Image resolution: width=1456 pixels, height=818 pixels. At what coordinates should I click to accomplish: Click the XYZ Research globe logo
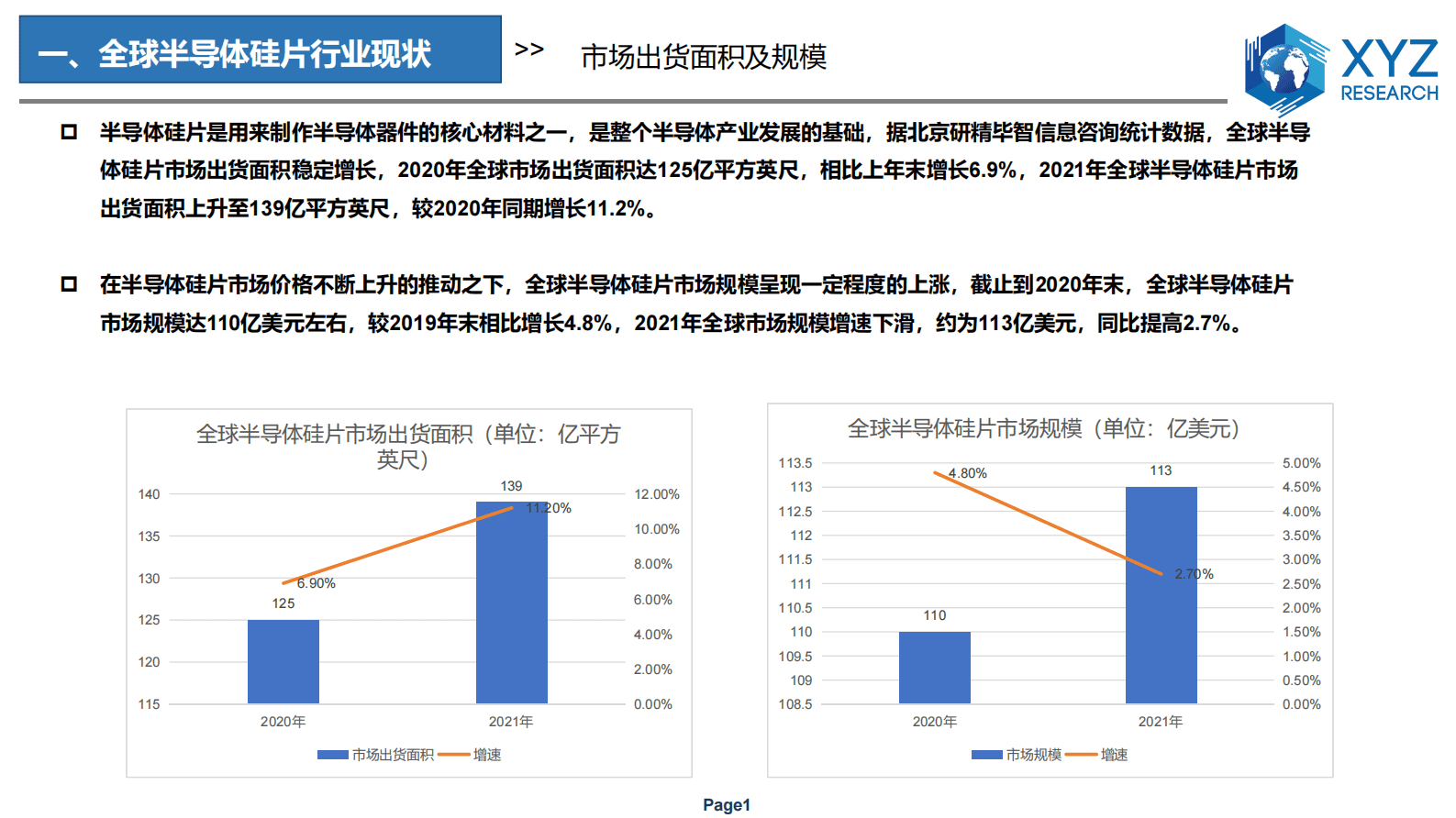[1286, 69]
